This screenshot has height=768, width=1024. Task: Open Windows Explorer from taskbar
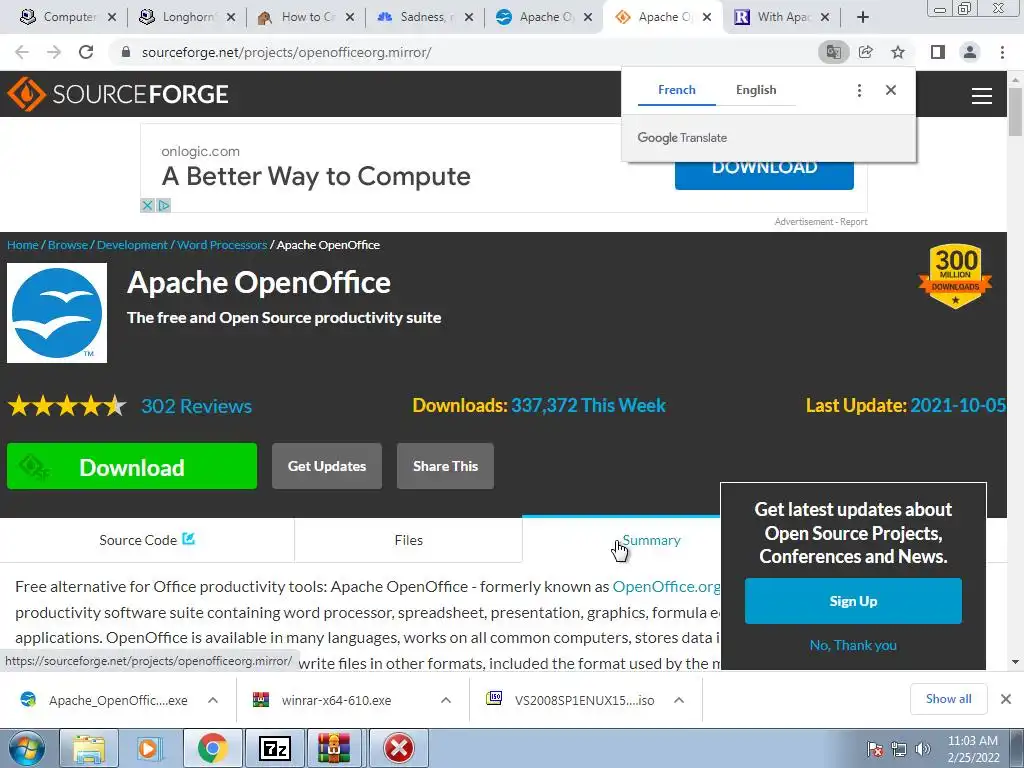click(88, 748)
